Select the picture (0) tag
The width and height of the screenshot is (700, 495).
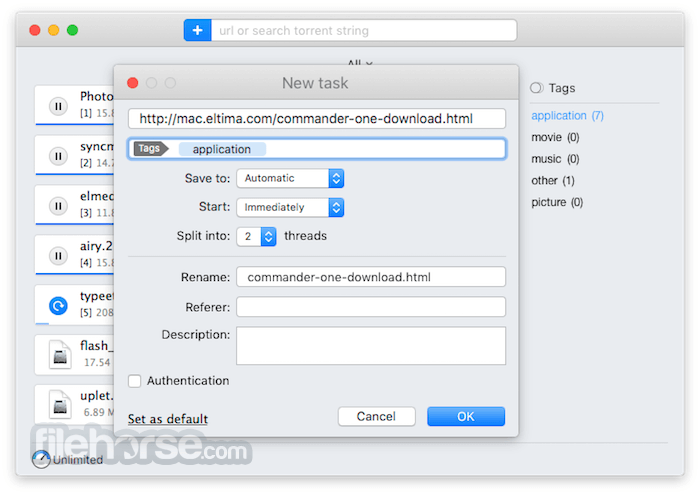557,202
